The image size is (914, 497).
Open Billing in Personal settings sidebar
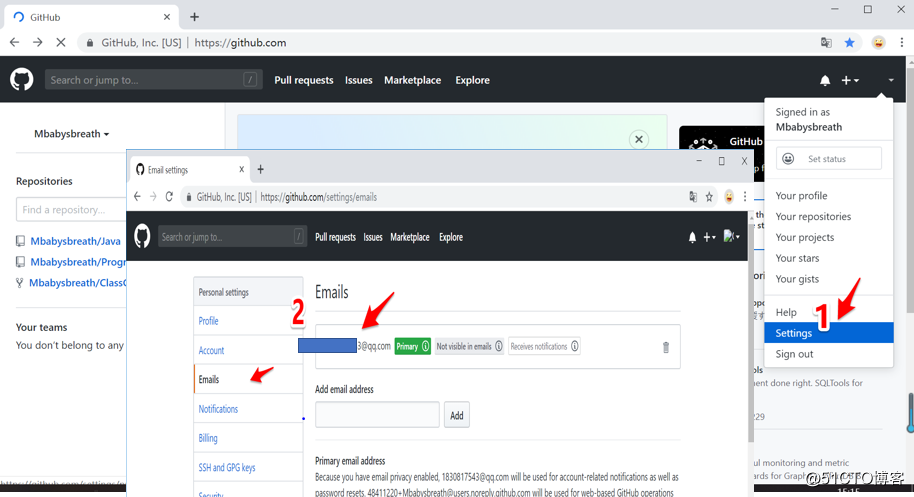click(x=208, y=438)
